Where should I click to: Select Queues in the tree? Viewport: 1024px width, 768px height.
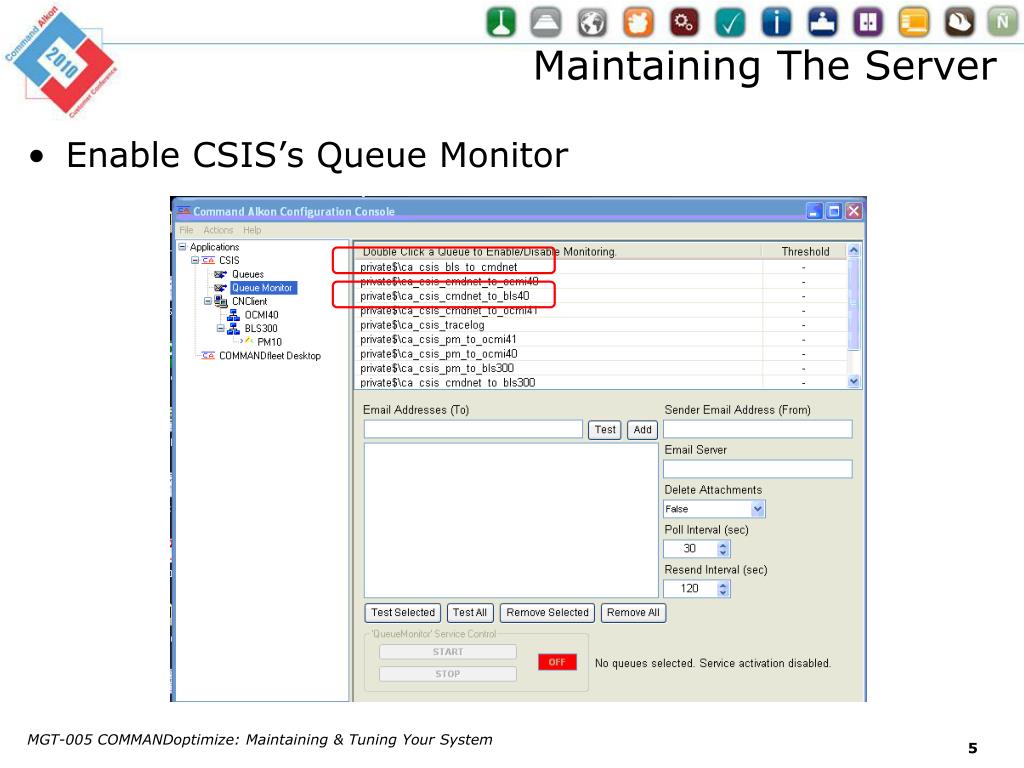click(x=248, y=274)
